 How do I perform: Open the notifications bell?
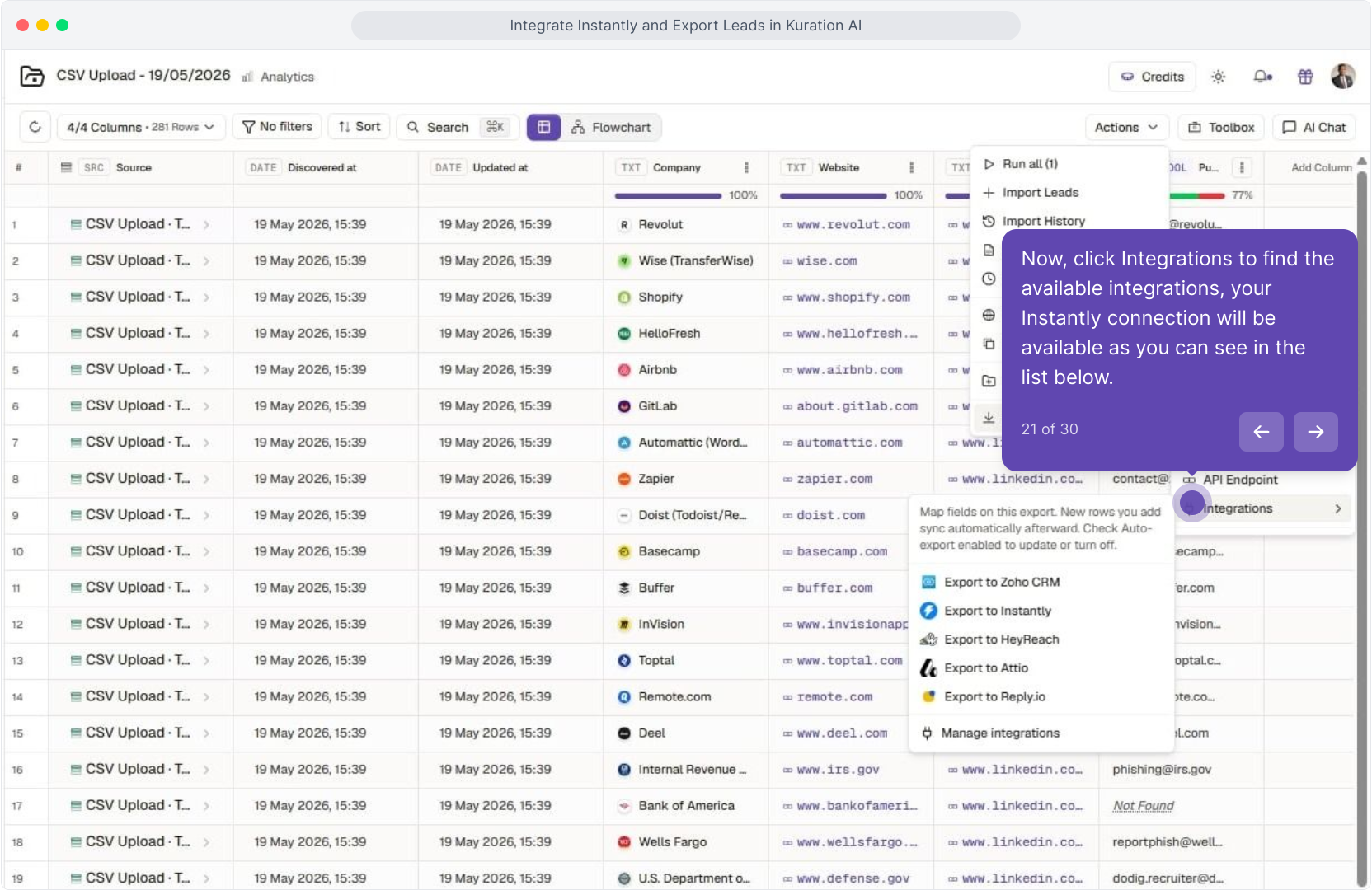[1262, 77]
